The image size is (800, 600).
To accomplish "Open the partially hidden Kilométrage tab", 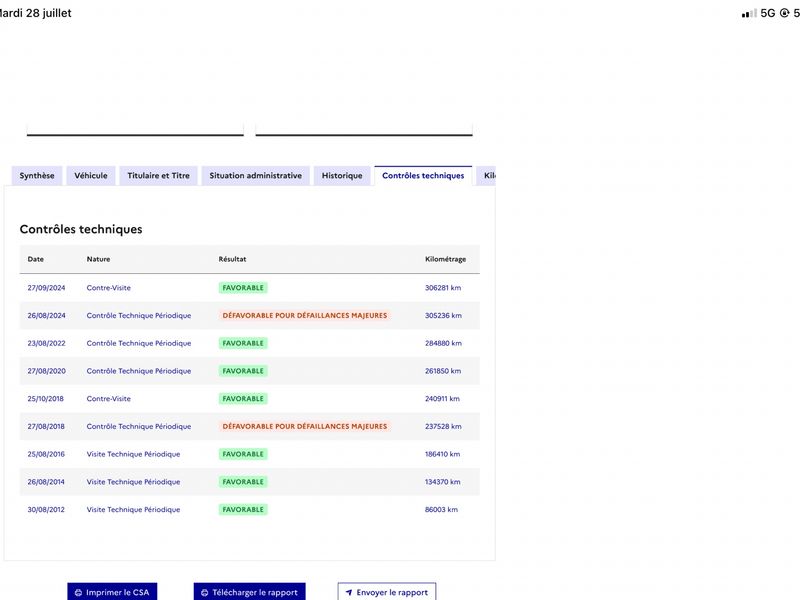I will 486,176.
